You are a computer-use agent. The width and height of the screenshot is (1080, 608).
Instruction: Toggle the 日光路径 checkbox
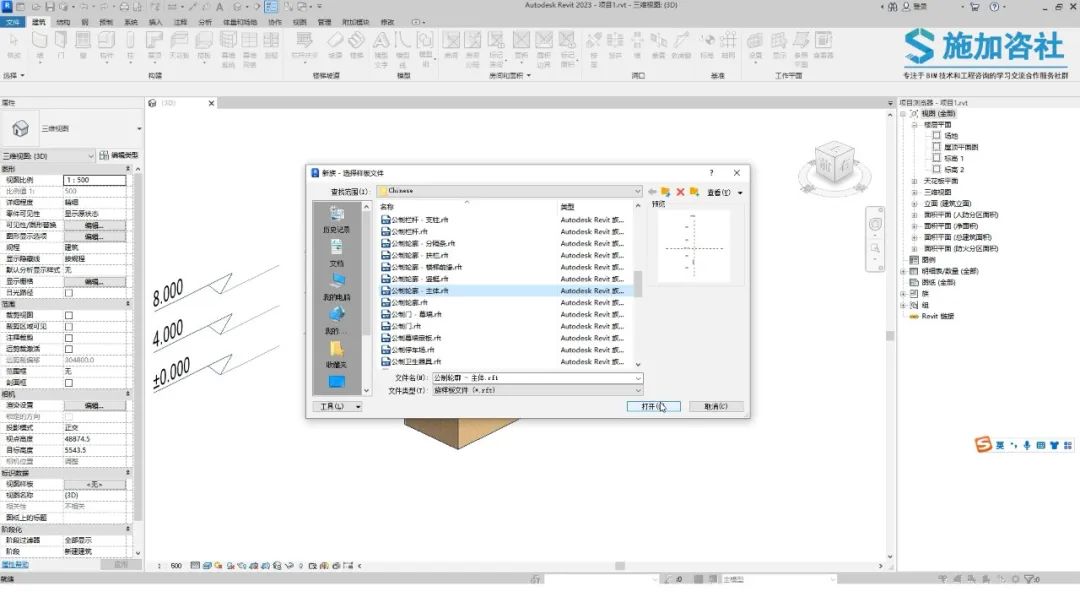69,293
